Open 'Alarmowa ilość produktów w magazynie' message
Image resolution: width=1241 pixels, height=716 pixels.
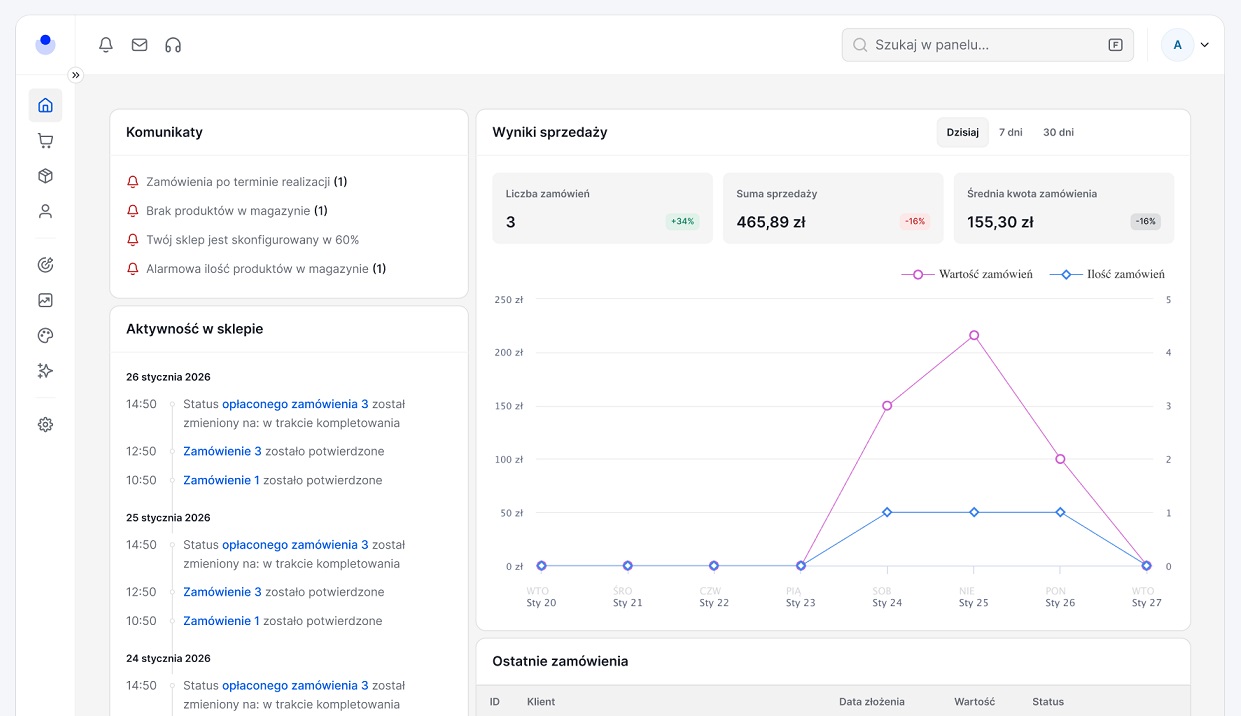click(x=266, y=269)
